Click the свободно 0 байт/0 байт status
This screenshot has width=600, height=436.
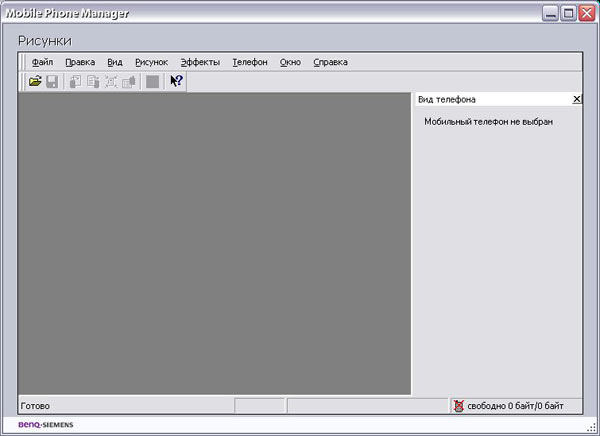click(x=515, y=406)
